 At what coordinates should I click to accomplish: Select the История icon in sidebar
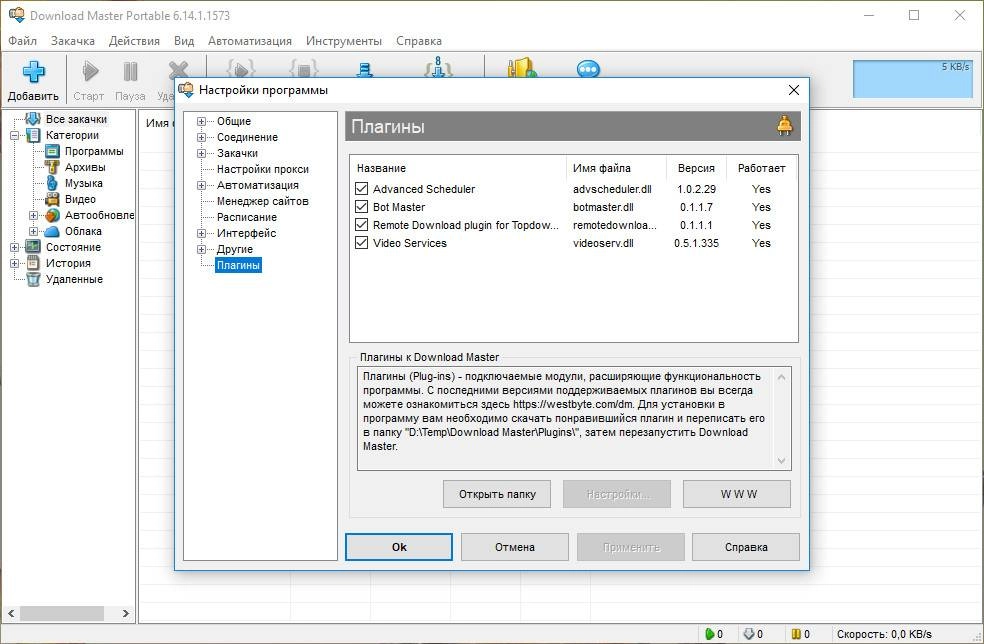(33, 263)
